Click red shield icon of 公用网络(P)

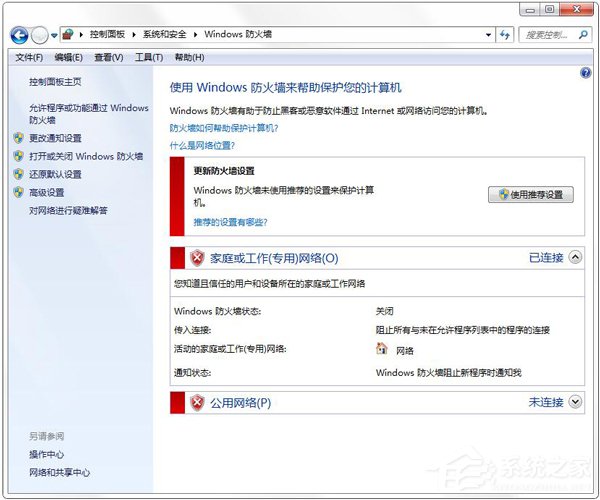(197, 402)
